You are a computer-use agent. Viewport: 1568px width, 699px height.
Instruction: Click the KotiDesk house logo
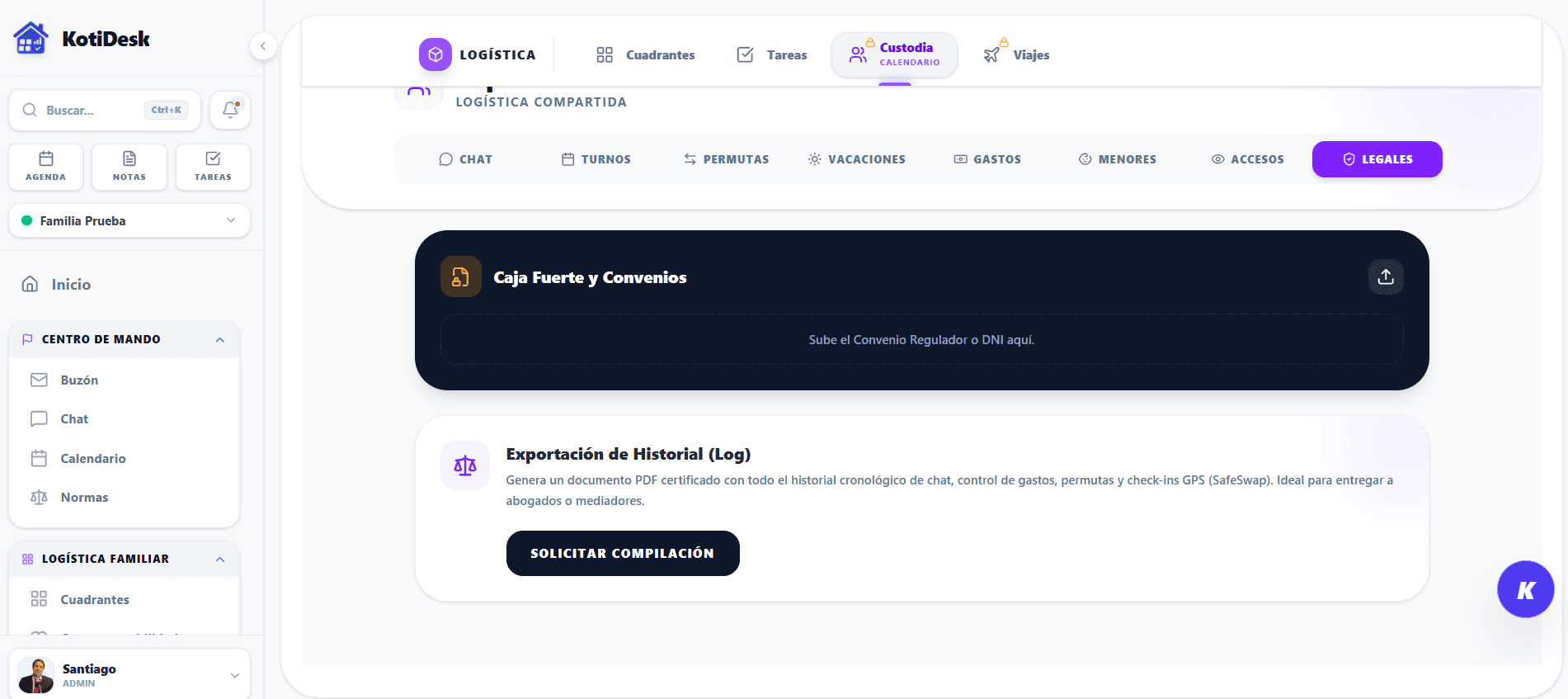click(x=31, y=38)
